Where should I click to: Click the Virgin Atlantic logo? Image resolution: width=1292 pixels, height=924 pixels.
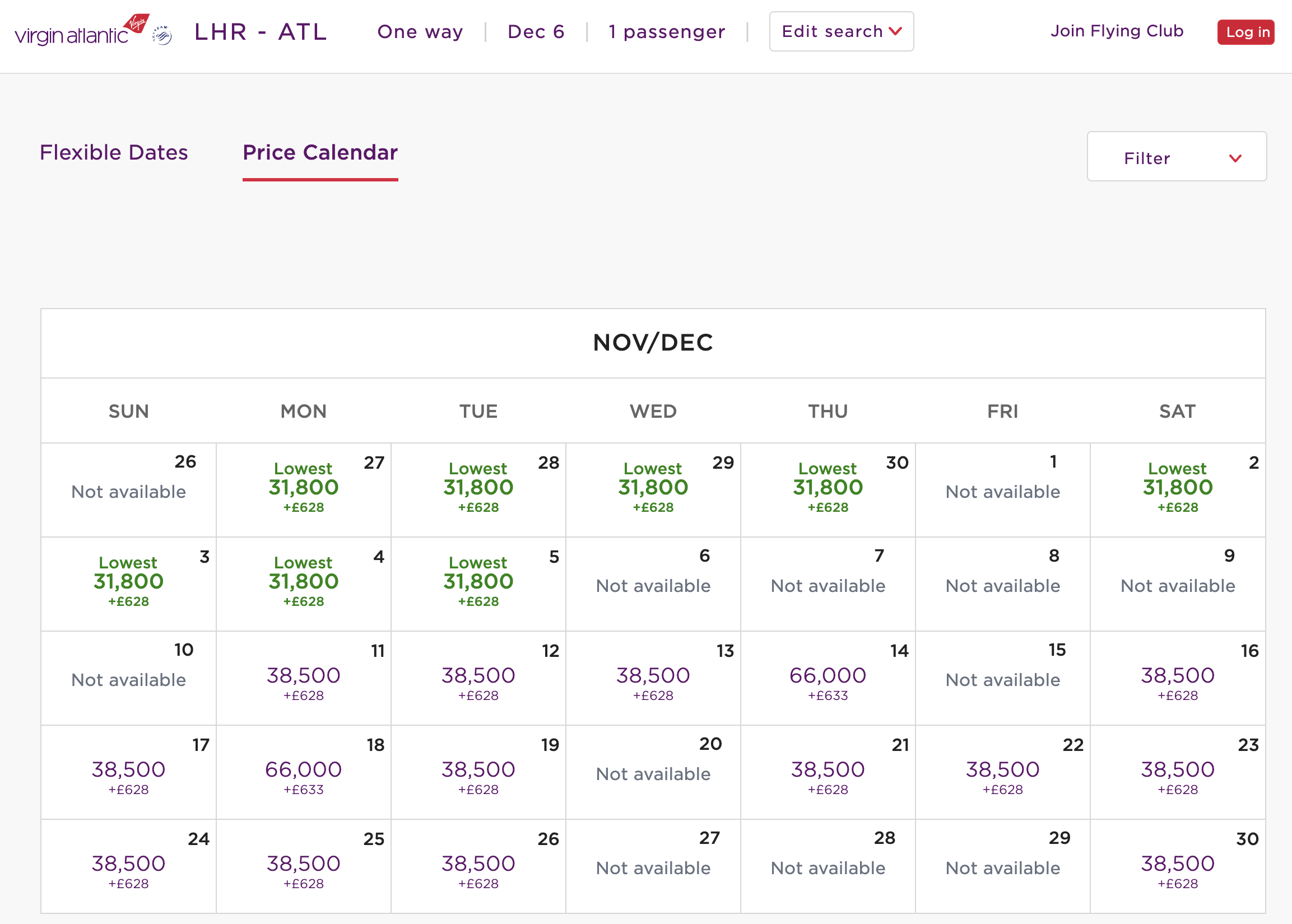point(82,30)
